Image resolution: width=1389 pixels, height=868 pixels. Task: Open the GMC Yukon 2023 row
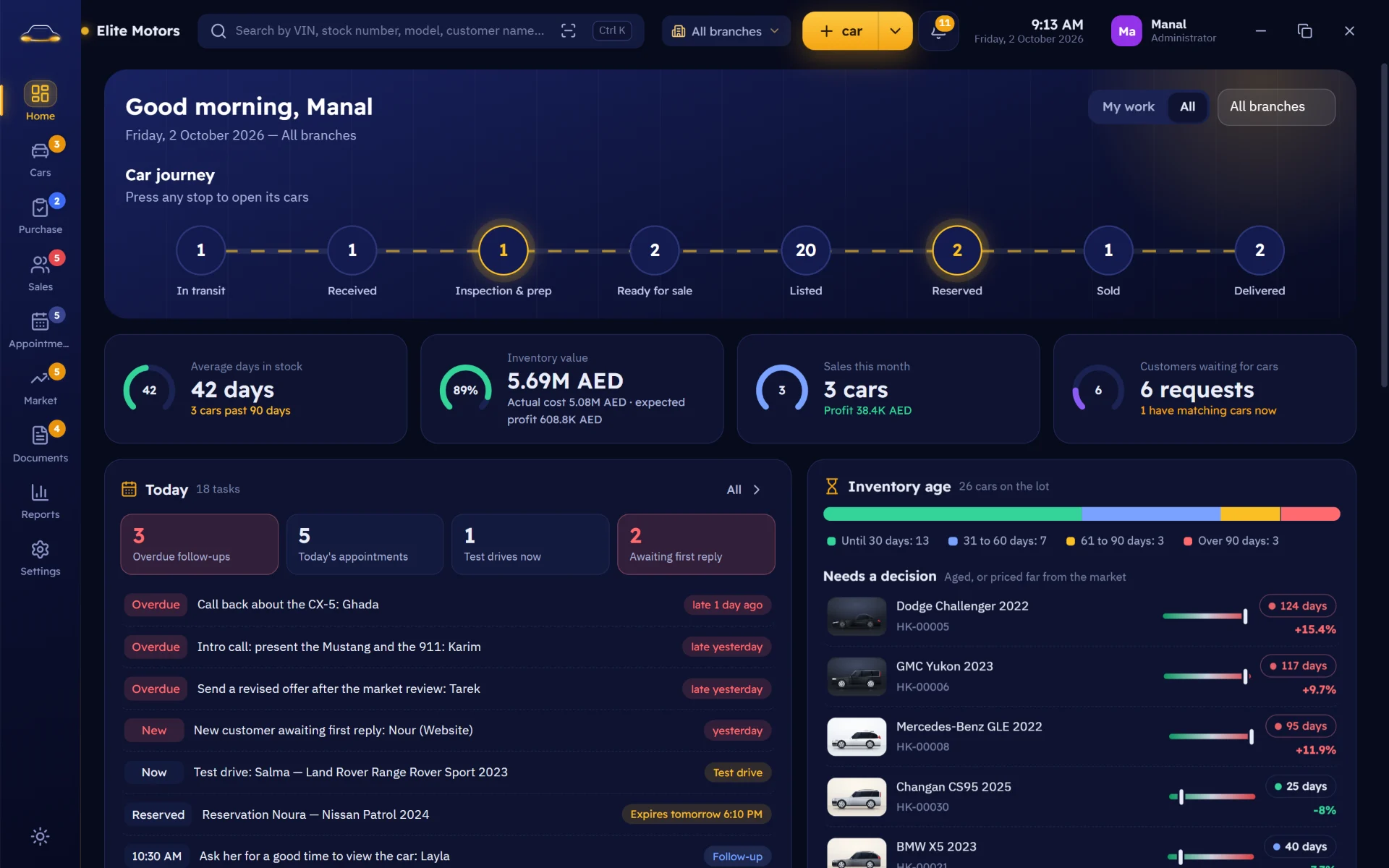tap(1082, 676)
